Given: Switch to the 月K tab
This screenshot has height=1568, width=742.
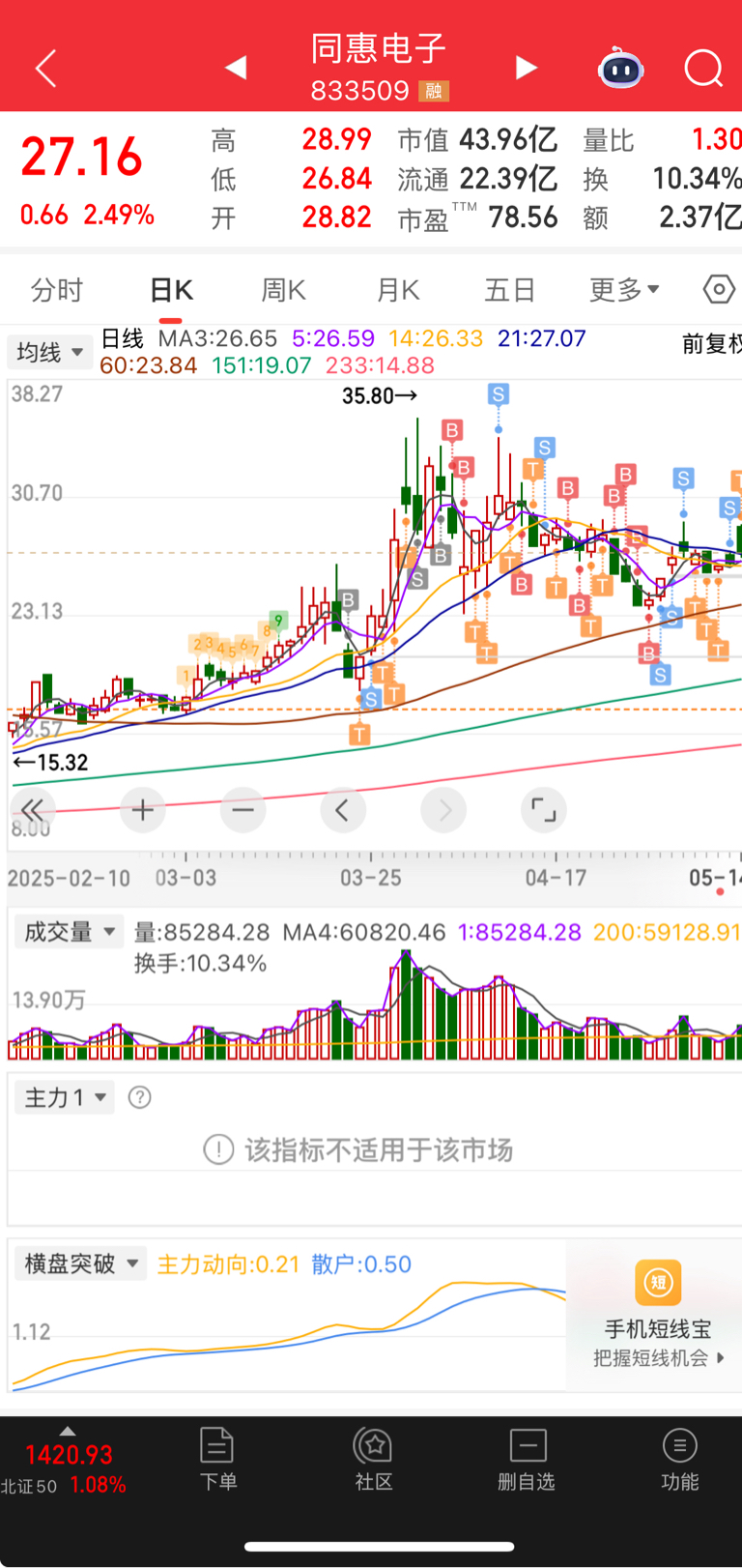Looking at the screenshot, I should [x=397, y=289].
